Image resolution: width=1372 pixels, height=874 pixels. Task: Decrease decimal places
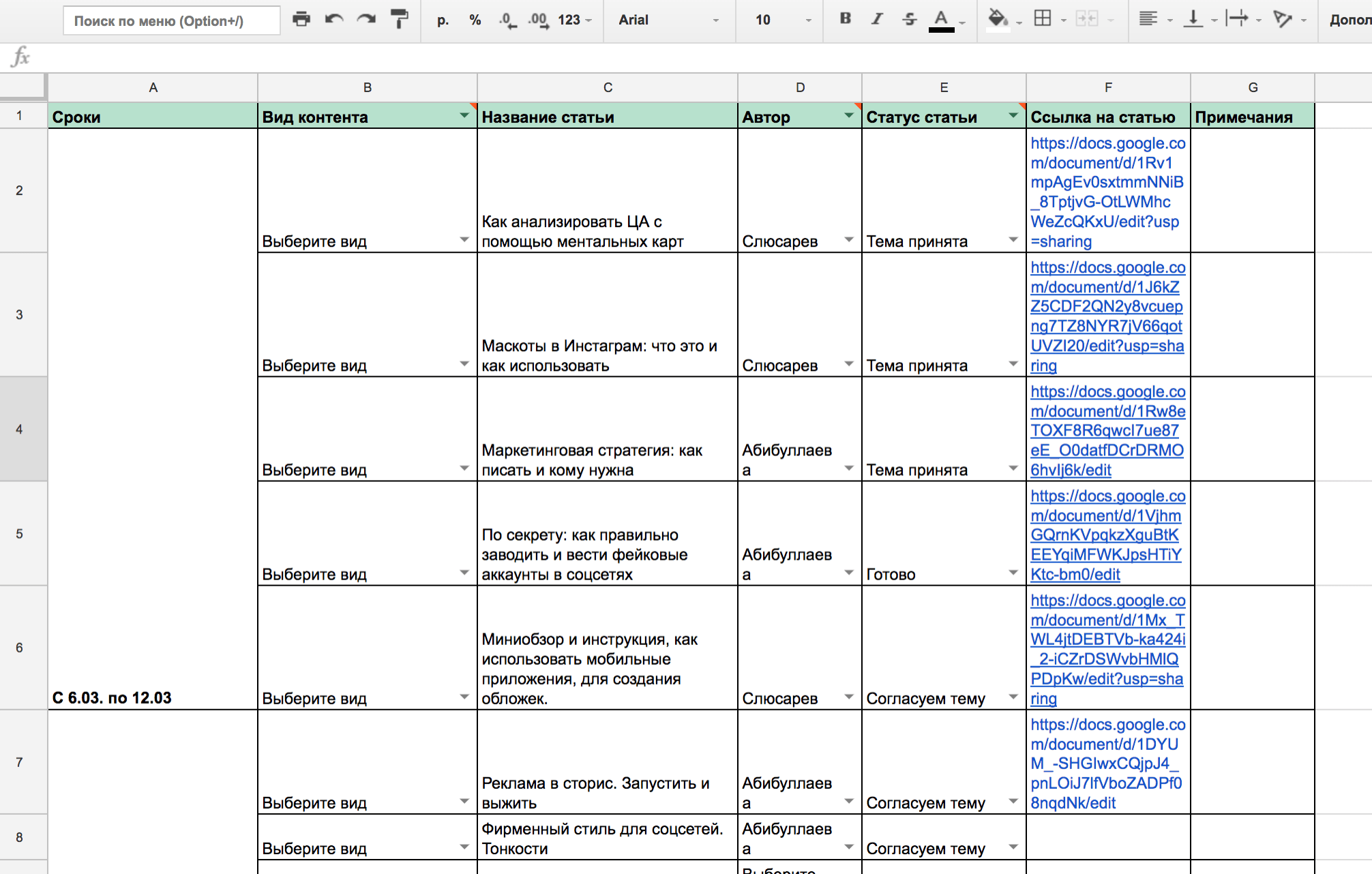(x=507, y=20)
